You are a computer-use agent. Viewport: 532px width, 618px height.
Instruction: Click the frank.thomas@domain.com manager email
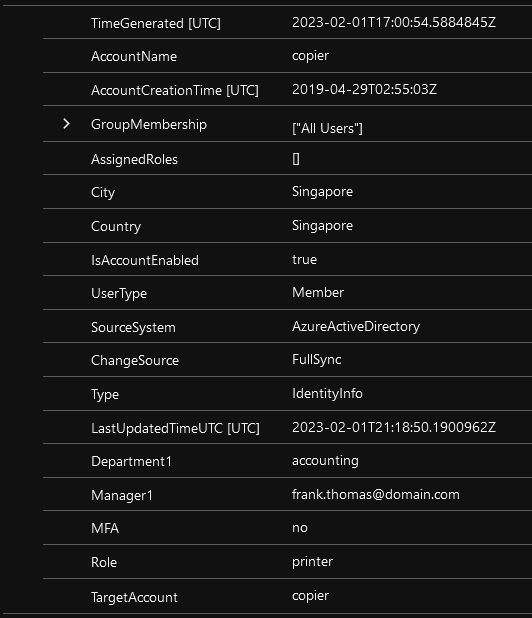376,494
